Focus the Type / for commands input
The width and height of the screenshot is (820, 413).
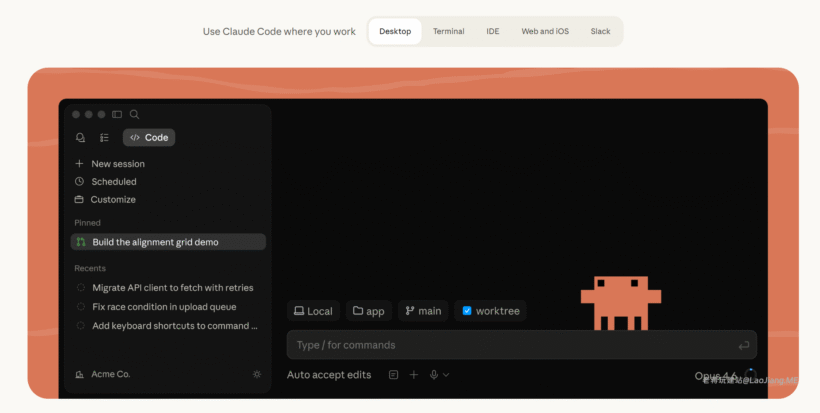point(521,345)
